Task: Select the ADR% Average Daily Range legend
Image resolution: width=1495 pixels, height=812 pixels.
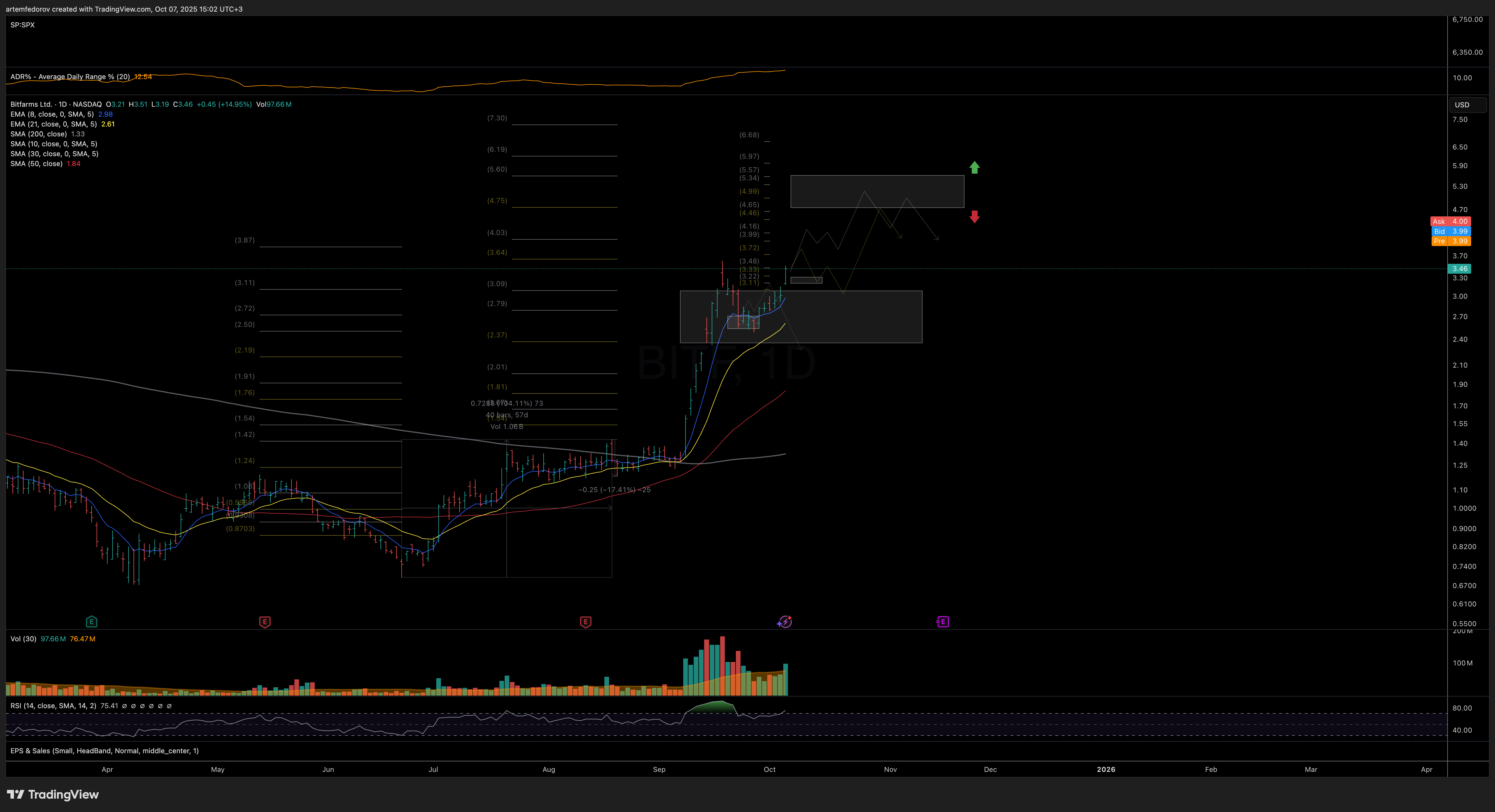Action: (70, 76)
